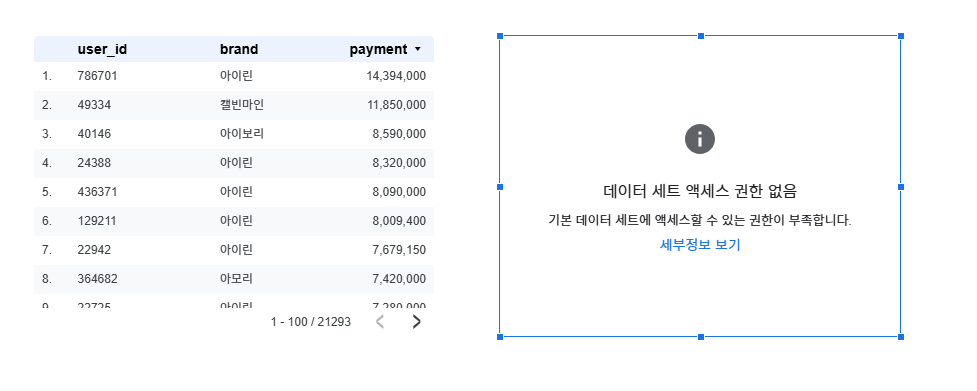Click the top-right resize handle of the selected chart
Screen dimensions: 977x391
pos(901,36)
